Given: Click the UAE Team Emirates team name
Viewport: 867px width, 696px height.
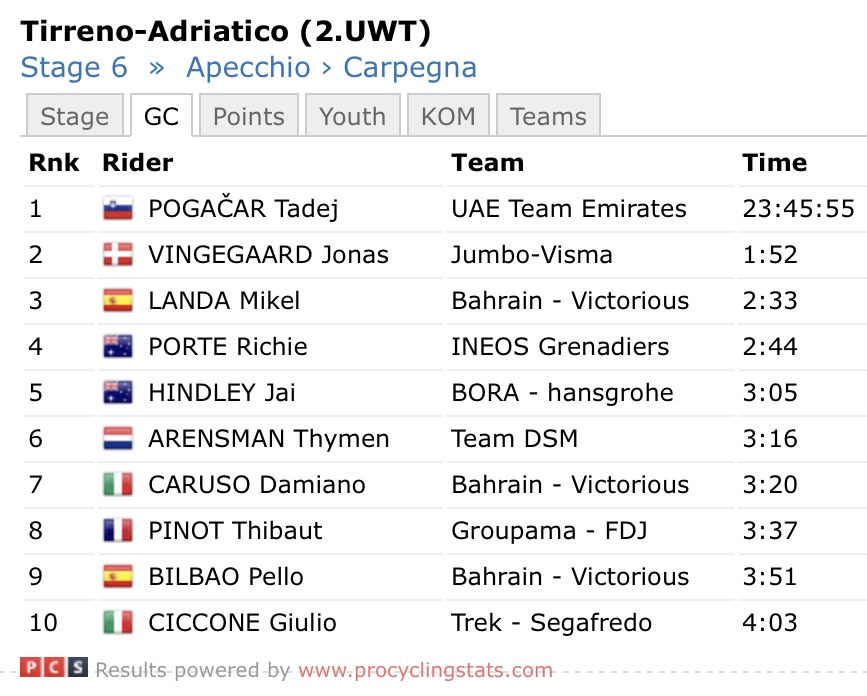Looking at the screenshot, I should [568, 209].
